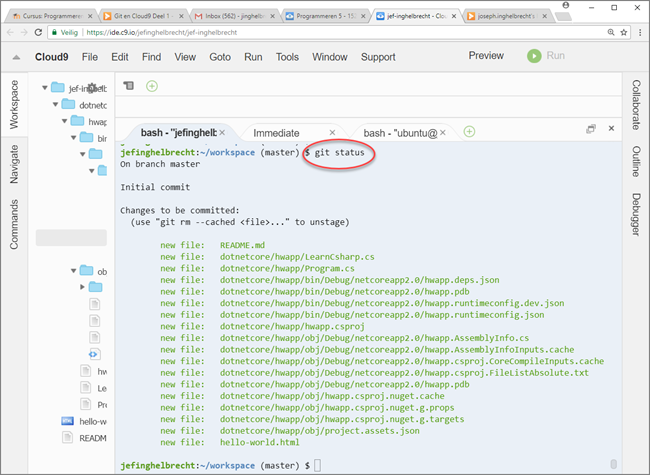The image size is (650, 475).
Task: Collapse the hwapp folder
Action: tap(64, 121)
